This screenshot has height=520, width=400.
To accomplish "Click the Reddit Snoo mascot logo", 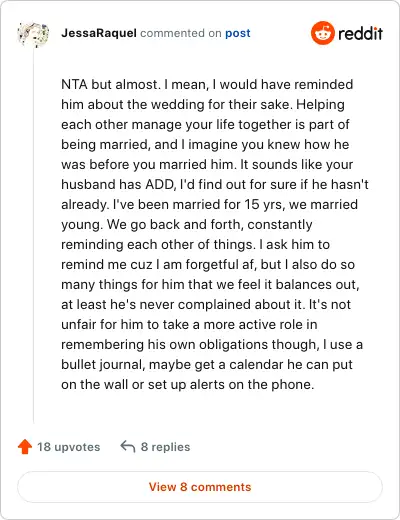I will click(x=322, y=33).
